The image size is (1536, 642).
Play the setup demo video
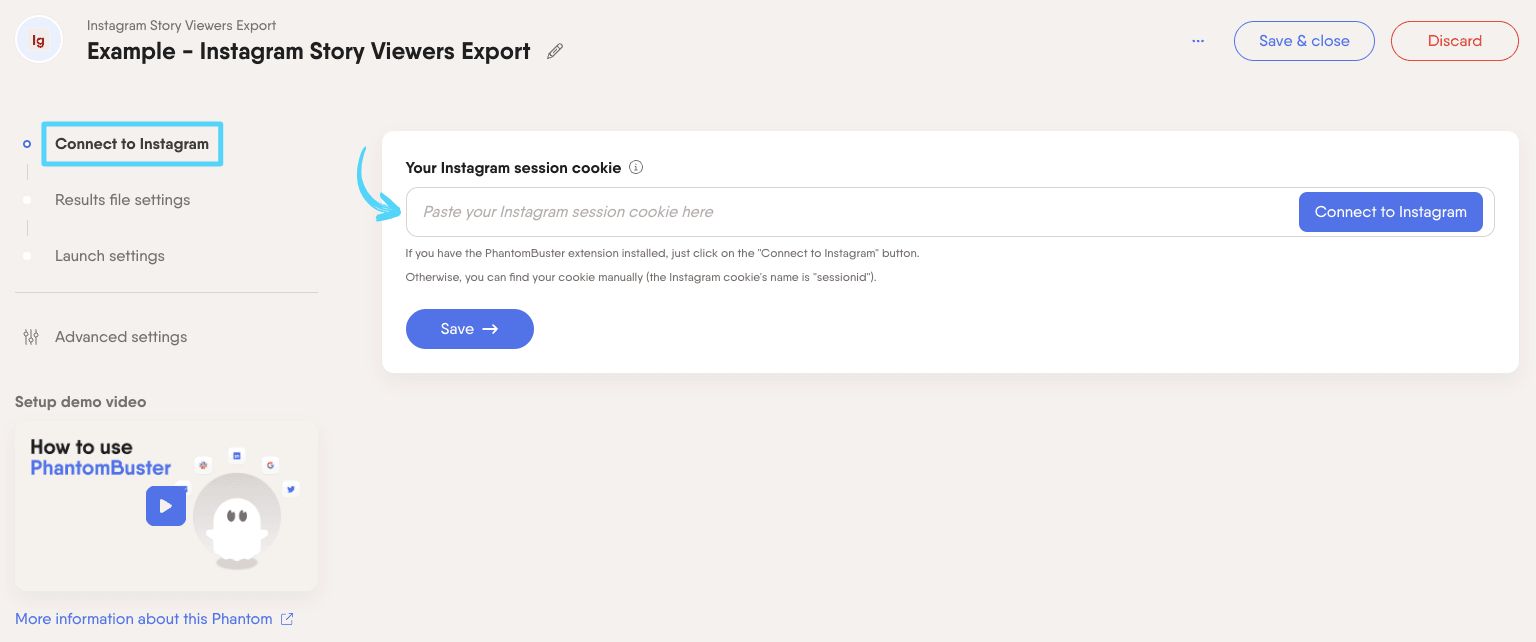point(166,506)
